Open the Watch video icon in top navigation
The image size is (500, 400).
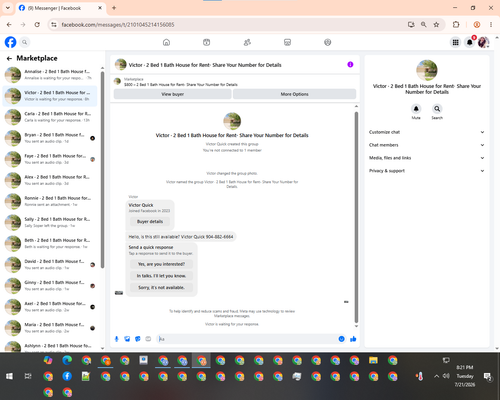click(x=207, y=42)
